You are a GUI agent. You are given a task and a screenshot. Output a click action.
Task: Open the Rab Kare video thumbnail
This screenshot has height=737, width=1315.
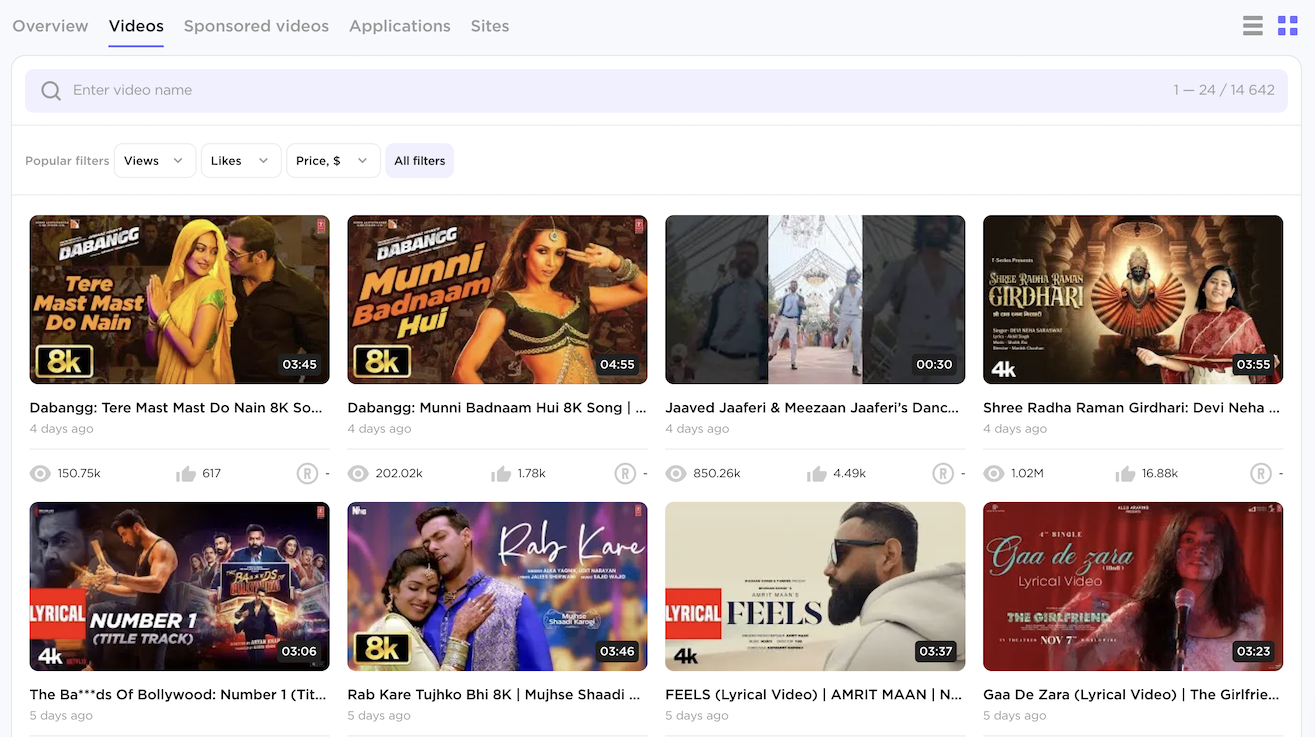coord(497,586)
